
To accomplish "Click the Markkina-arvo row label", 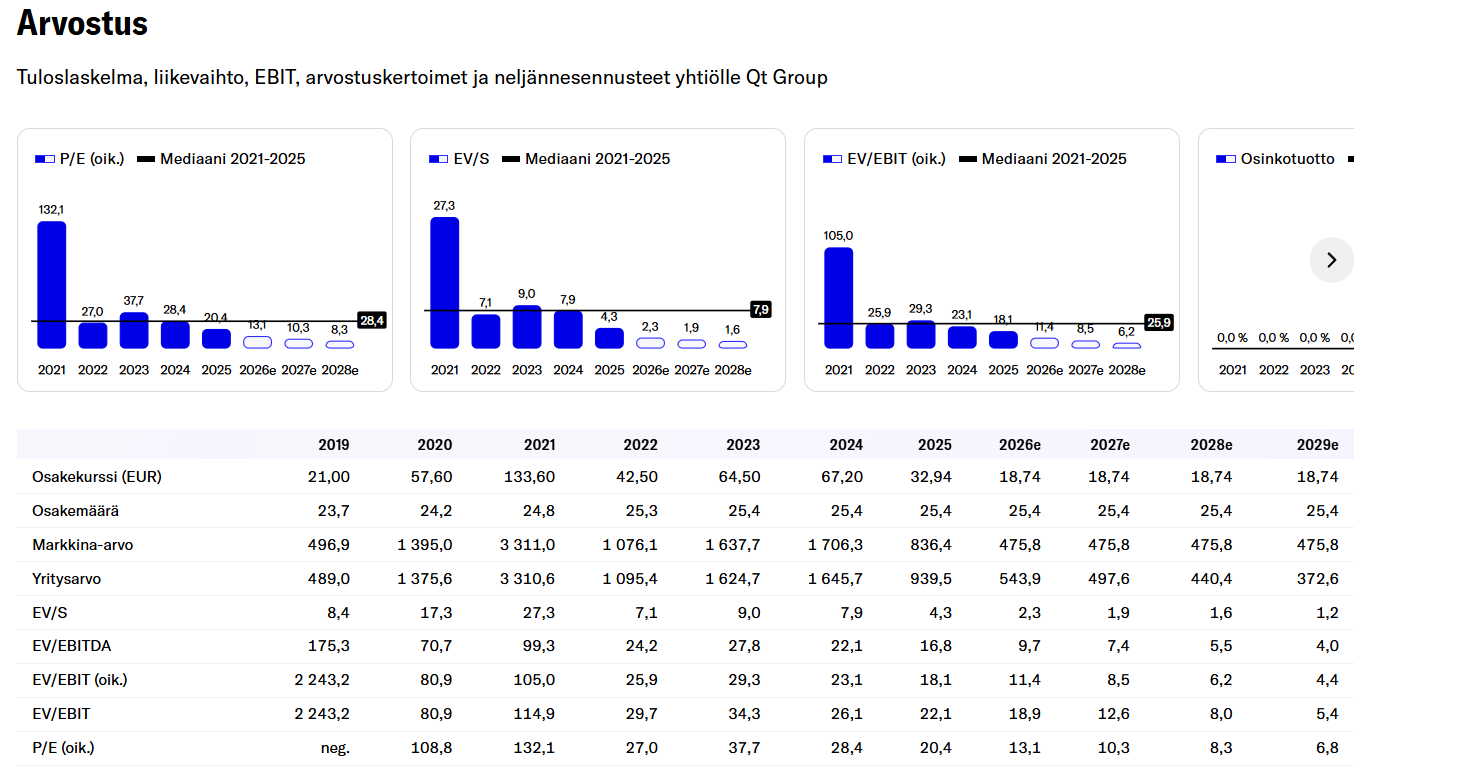I will pos(83,545).
